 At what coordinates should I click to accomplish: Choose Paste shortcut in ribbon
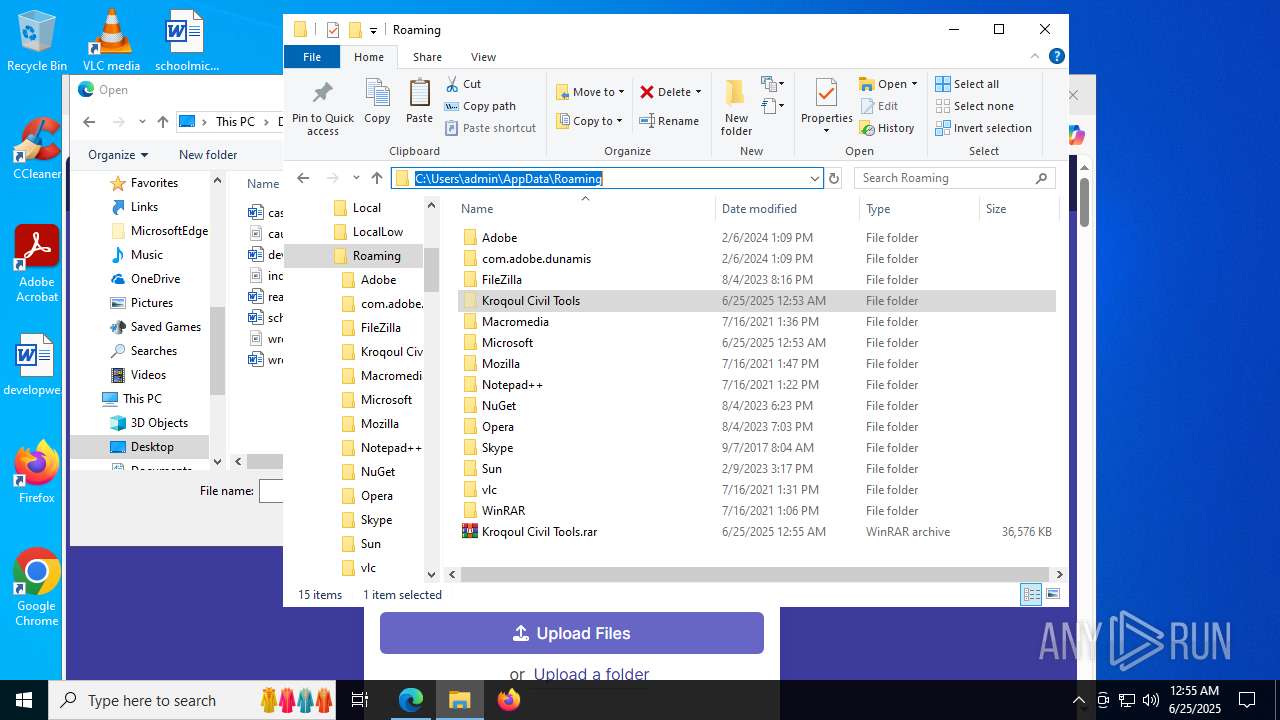490,128
